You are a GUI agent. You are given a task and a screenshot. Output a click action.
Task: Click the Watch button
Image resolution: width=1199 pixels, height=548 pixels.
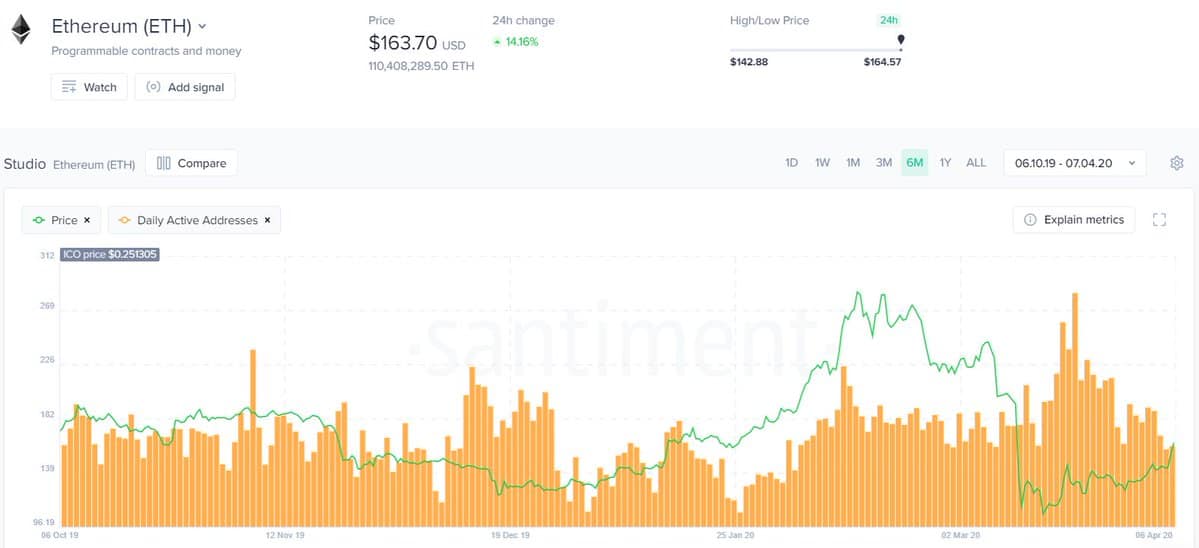(x=89, y=87)
